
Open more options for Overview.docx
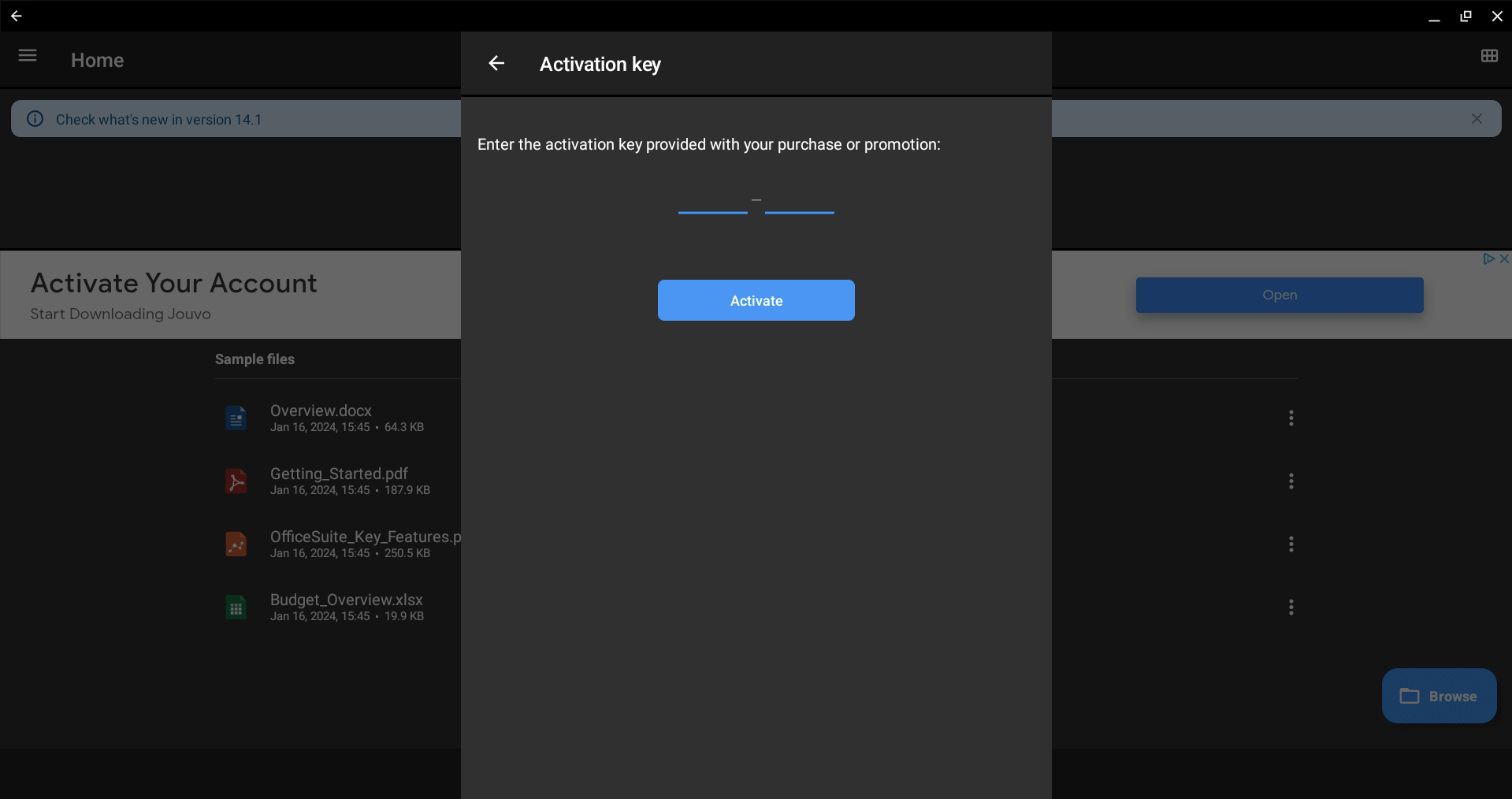click(1291, 418)
